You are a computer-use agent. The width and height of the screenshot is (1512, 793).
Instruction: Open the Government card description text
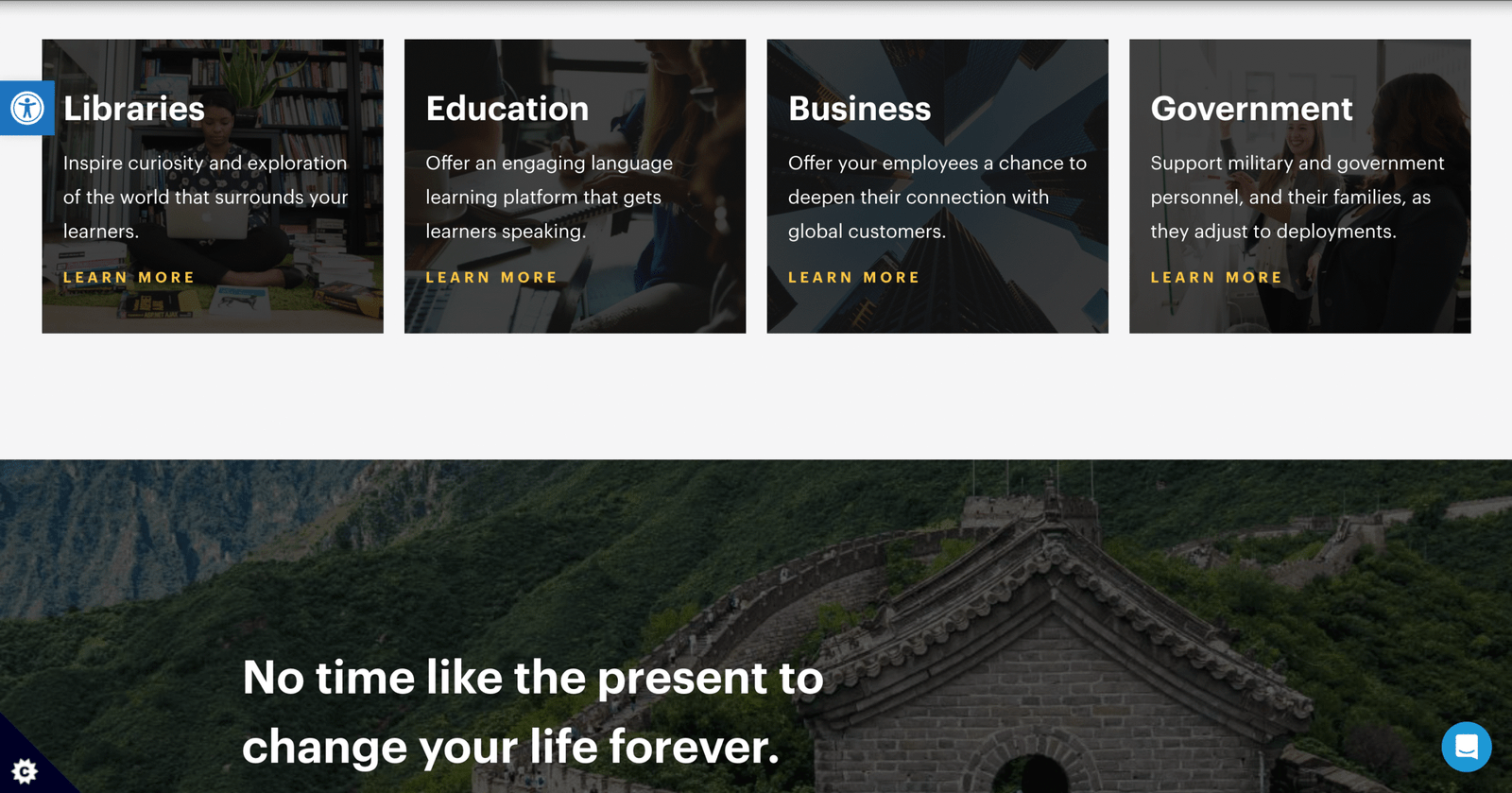click(x=1297, y=197)
